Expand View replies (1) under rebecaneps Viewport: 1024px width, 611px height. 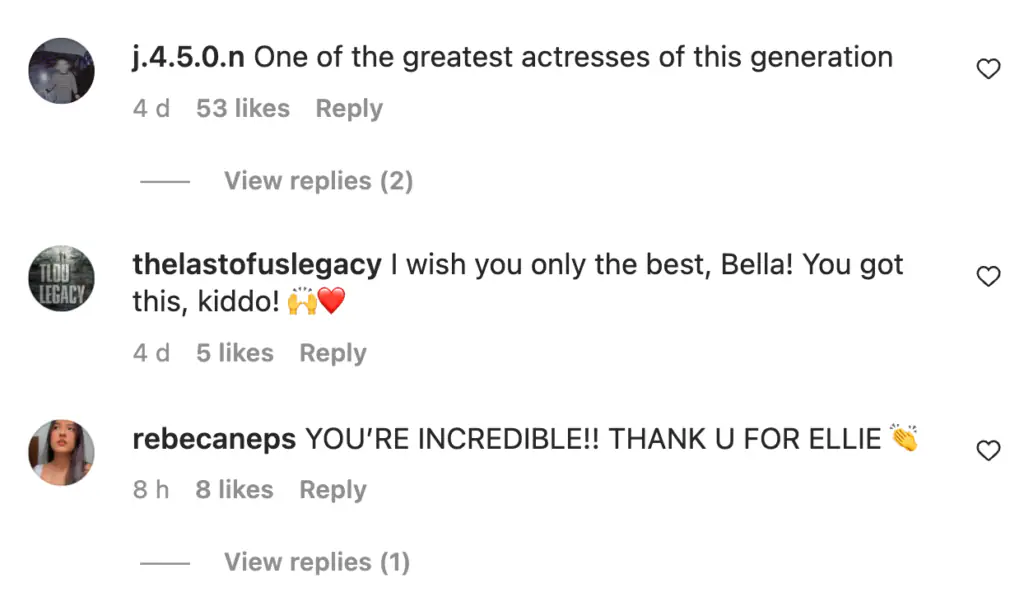tap(316, 563)
